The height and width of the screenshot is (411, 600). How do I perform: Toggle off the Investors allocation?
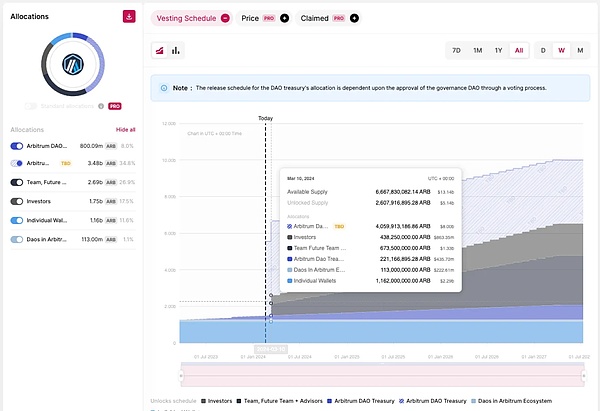click(17, 201)
